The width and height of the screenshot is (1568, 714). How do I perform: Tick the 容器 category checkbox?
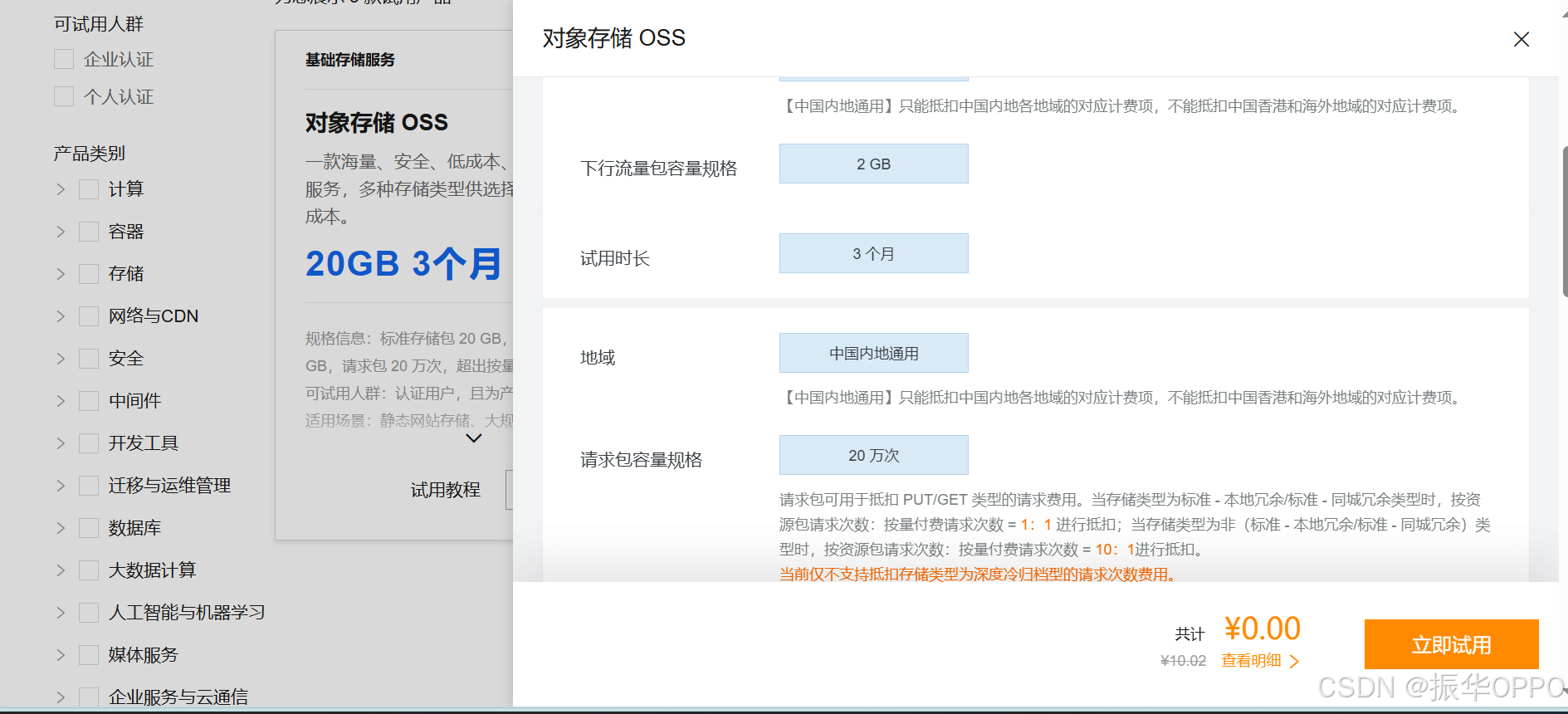89,232
